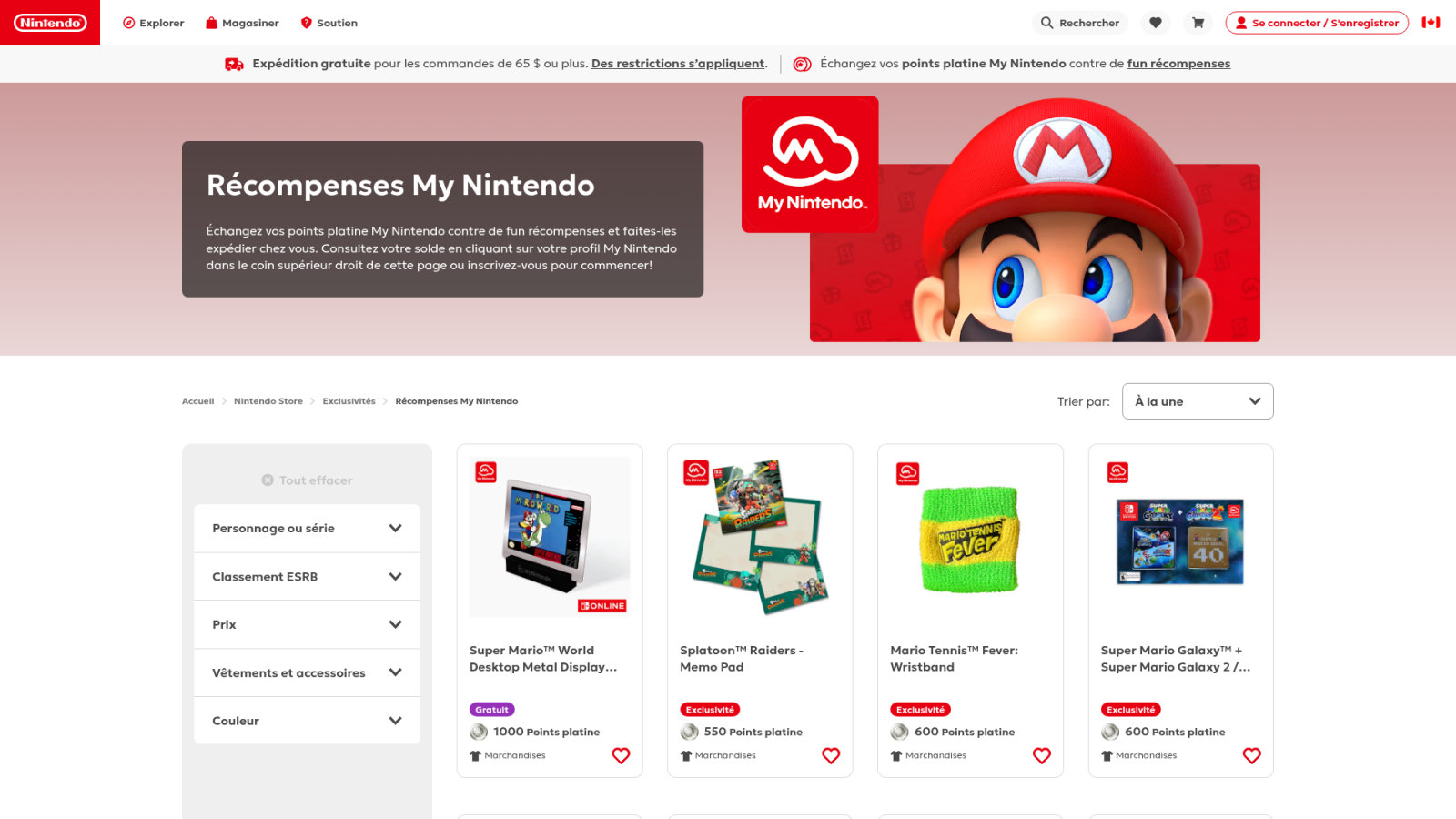This screenshot has height=819, width=1456.
Task: Favorite the Super Mario World Desktop Display
Action: pyautogui.click(x=621, y=755)
